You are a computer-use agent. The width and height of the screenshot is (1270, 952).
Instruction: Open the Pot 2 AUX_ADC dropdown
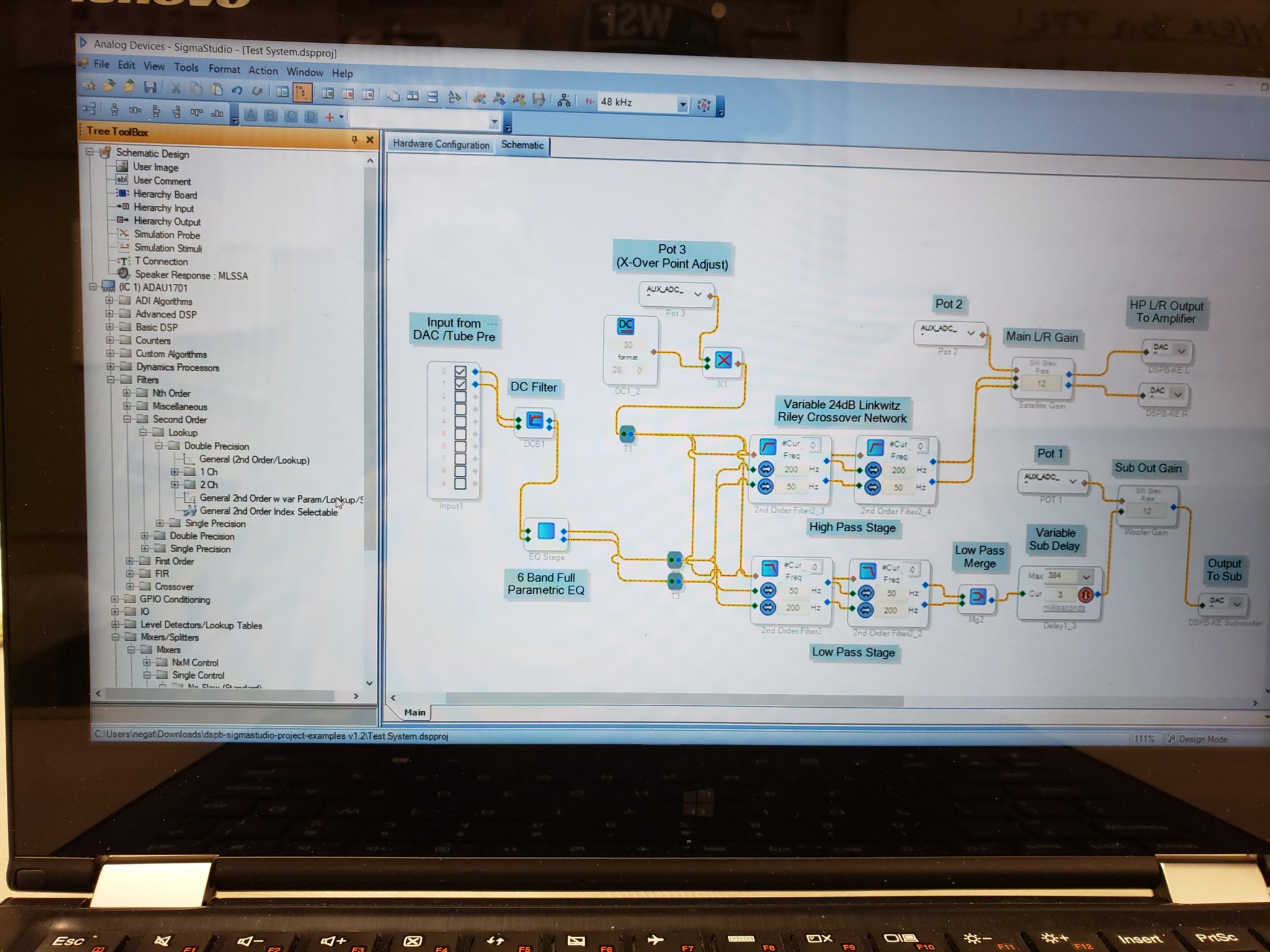(x=971, y=333)
